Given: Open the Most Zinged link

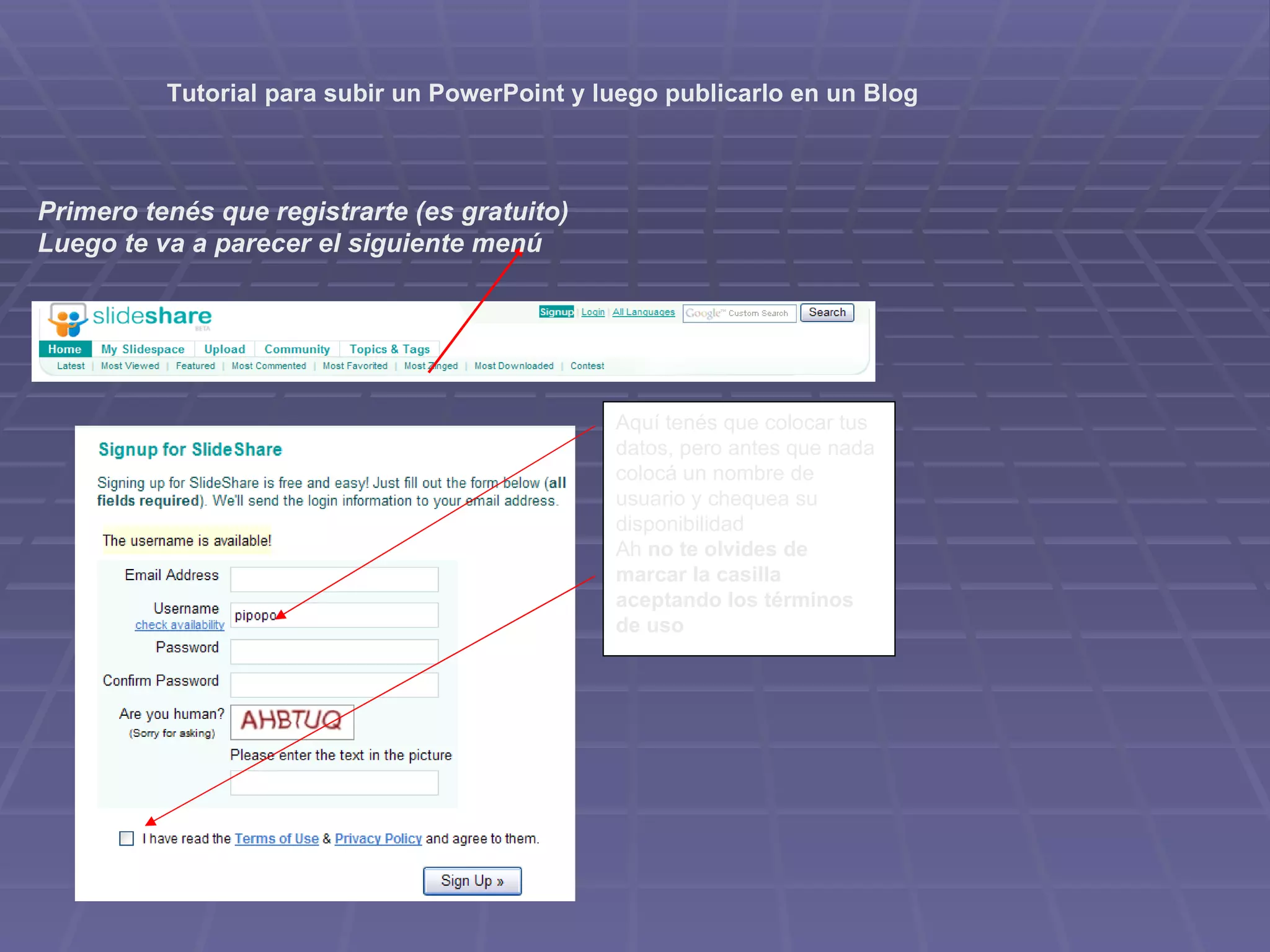Looking at the screenshot, I should pos(431,366).
